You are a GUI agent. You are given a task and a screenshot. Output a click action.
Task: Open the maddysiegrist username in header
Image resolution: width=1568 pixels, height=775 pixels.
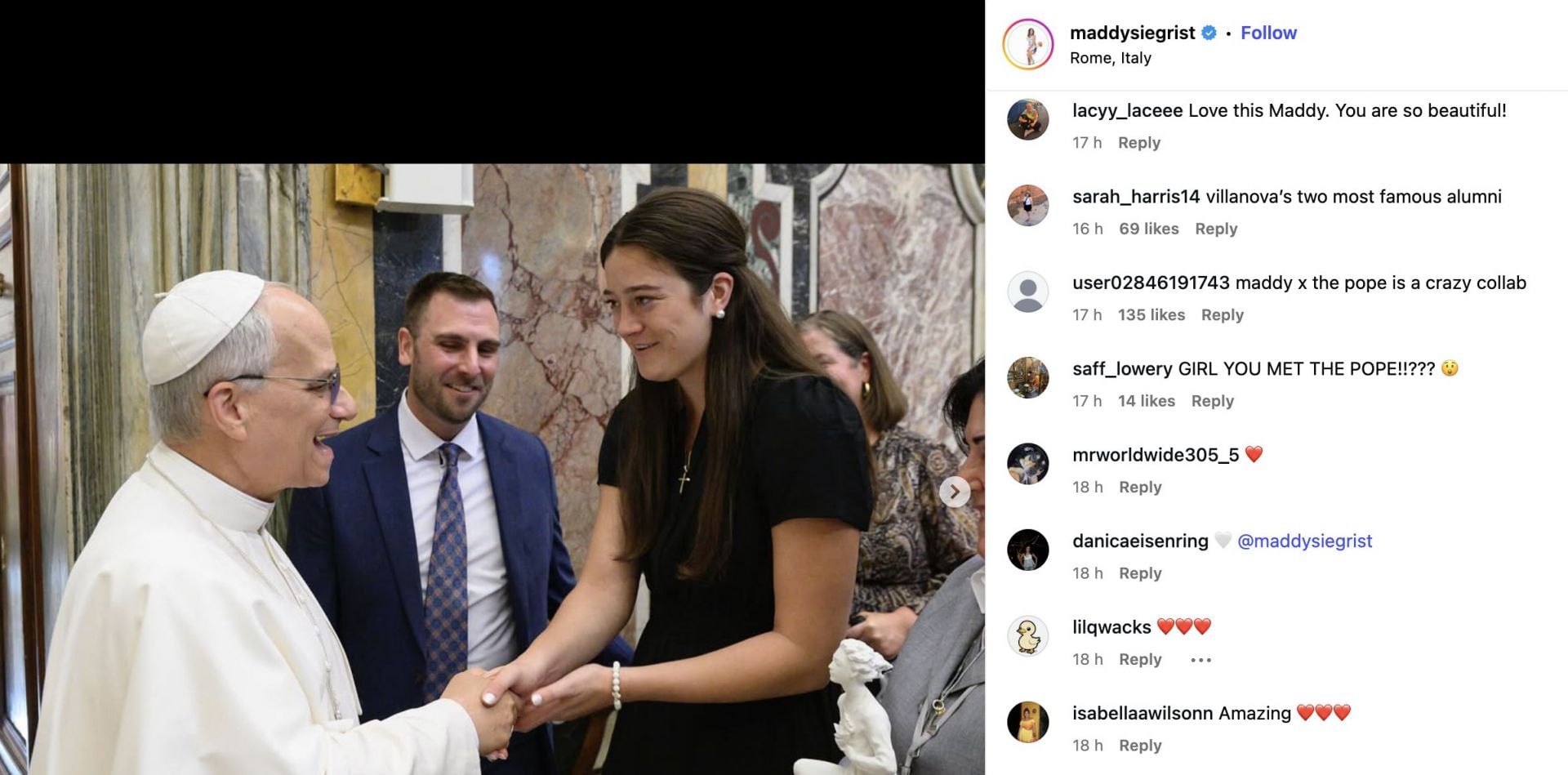1133,33
